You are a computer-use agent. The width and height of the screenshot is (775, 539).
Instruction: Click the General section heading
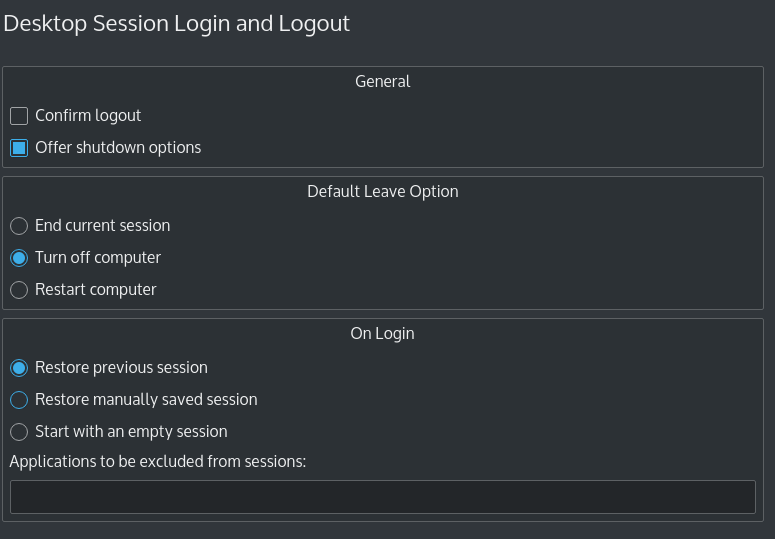[383, 82]
